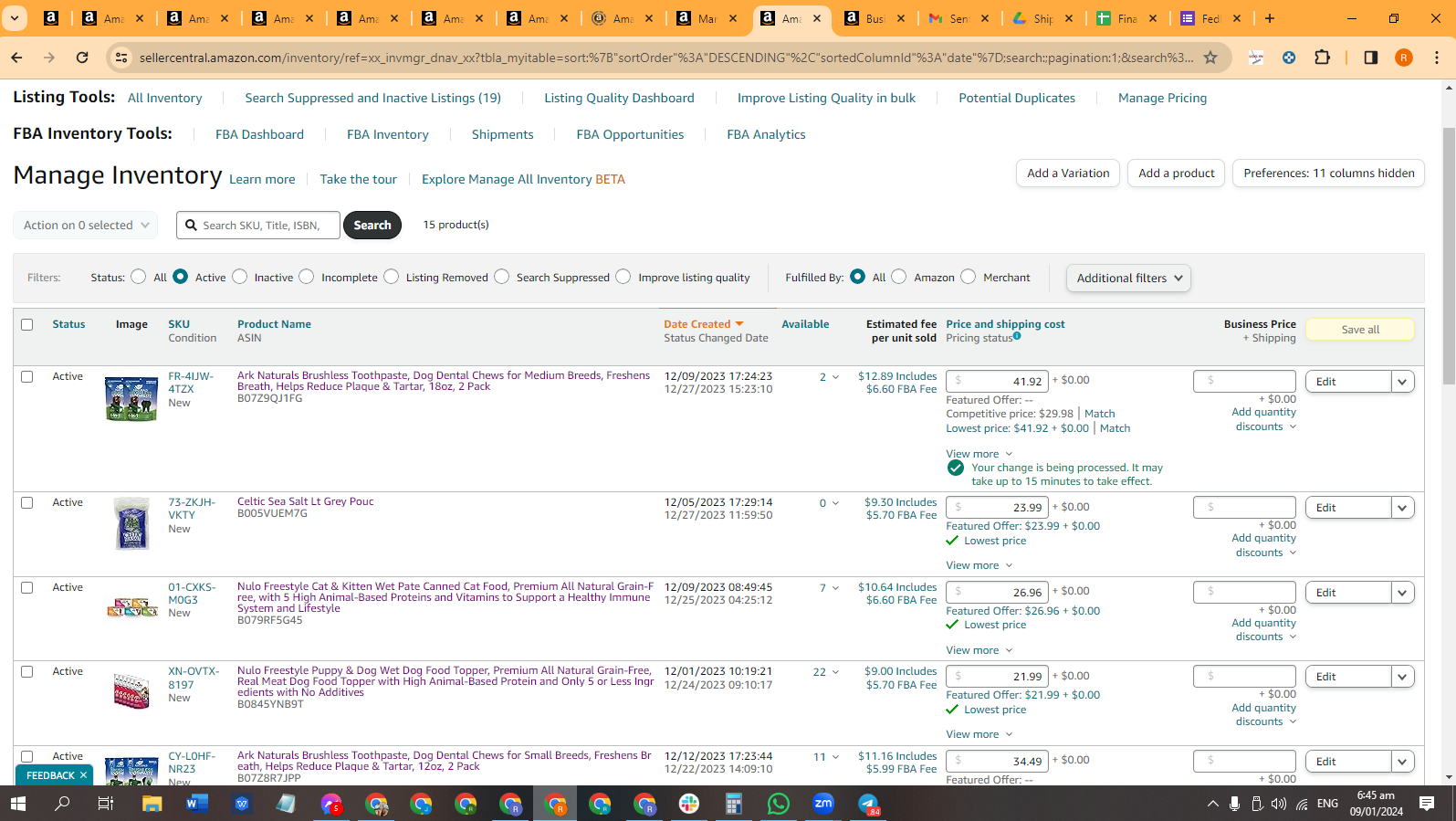
Task: Open Calculator from the taskbar
Action: tap(733, 804)
